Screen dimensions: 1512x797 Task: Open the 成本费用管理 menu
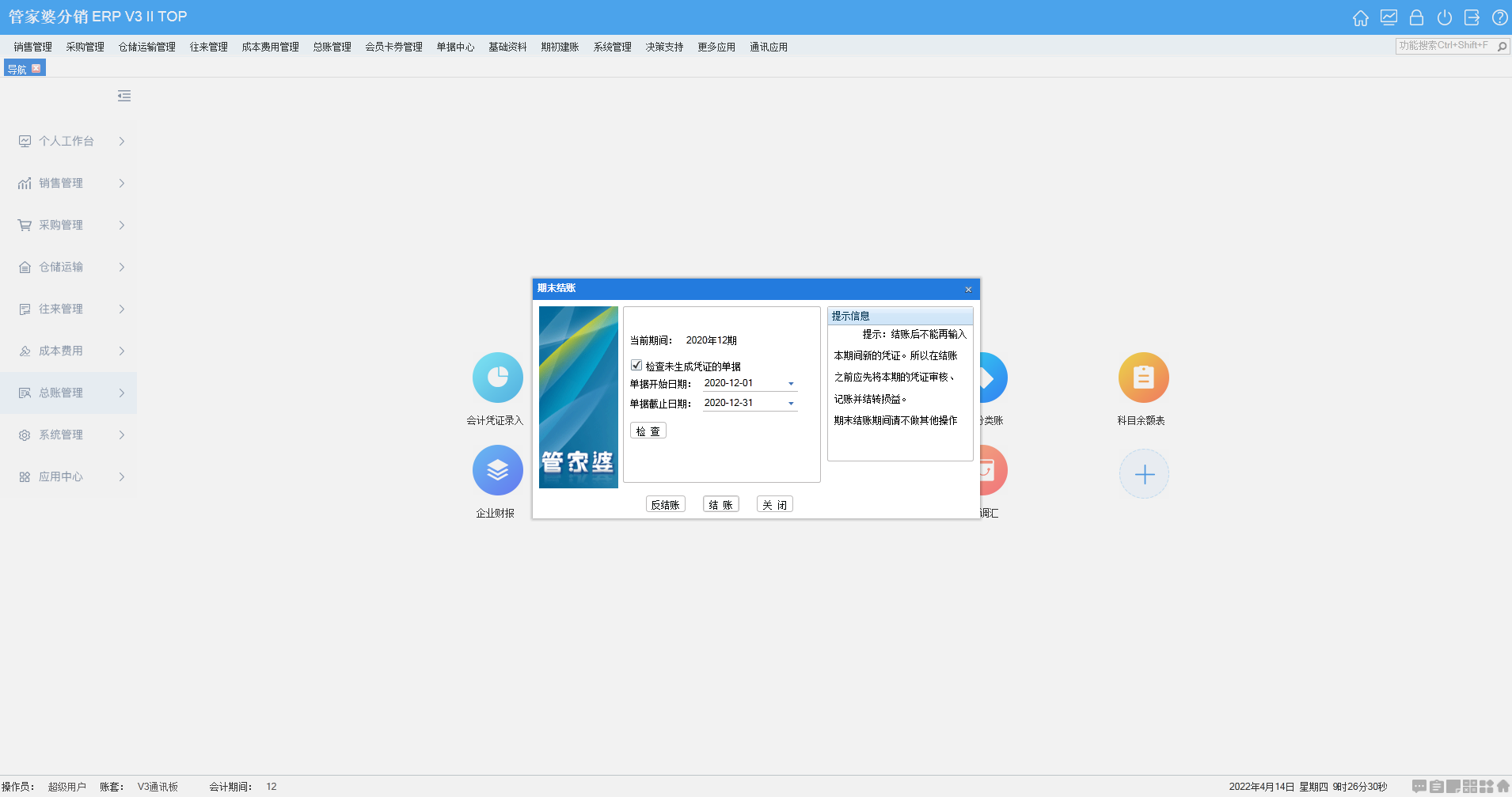point(271,47)
